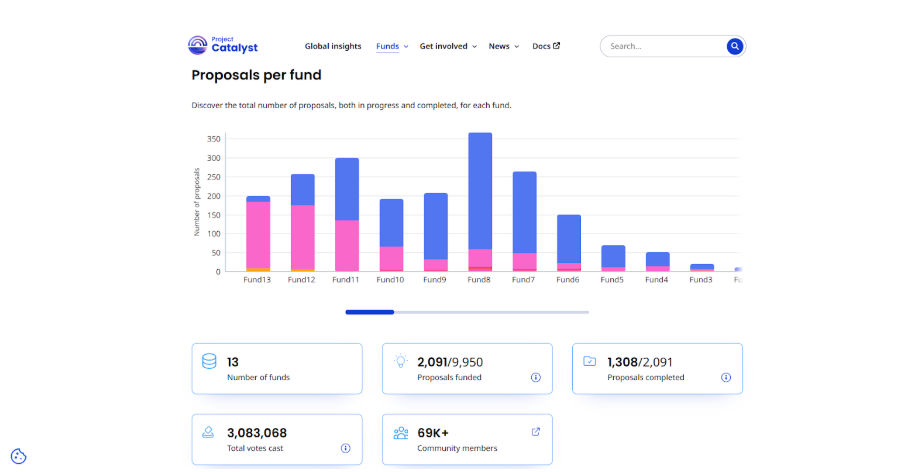The image size is (907, 472).
Task: Expand the Get involved dropdown chevron
Action: [x=474, y=47]
